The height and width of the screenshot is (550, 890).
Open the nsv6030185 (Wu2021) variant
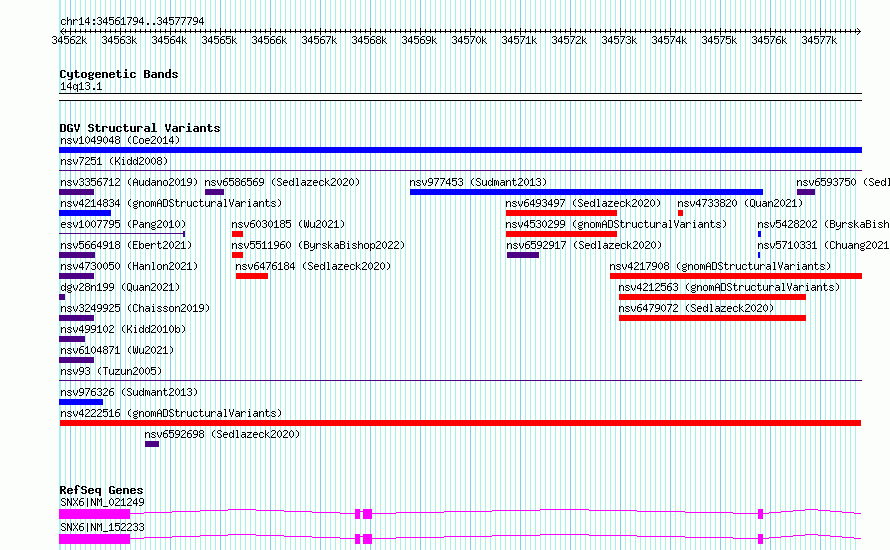pyautogui.click(x=288, y=224)
